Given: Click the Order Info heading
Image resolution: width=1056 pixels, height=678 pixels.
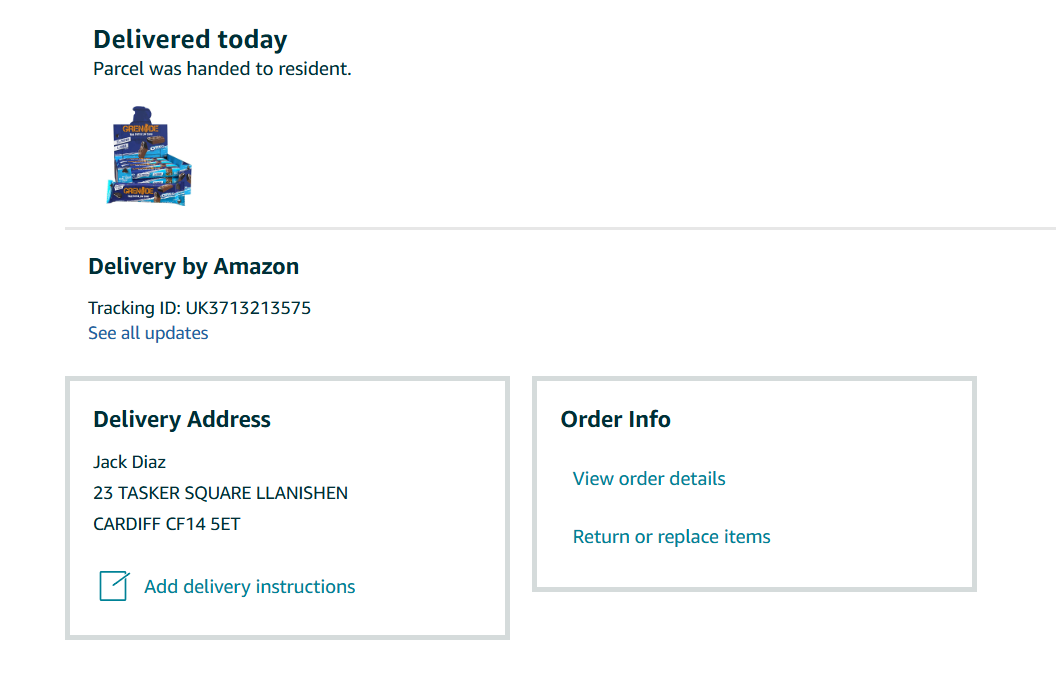Looking at the screenshot, I should tap(615, 419).
